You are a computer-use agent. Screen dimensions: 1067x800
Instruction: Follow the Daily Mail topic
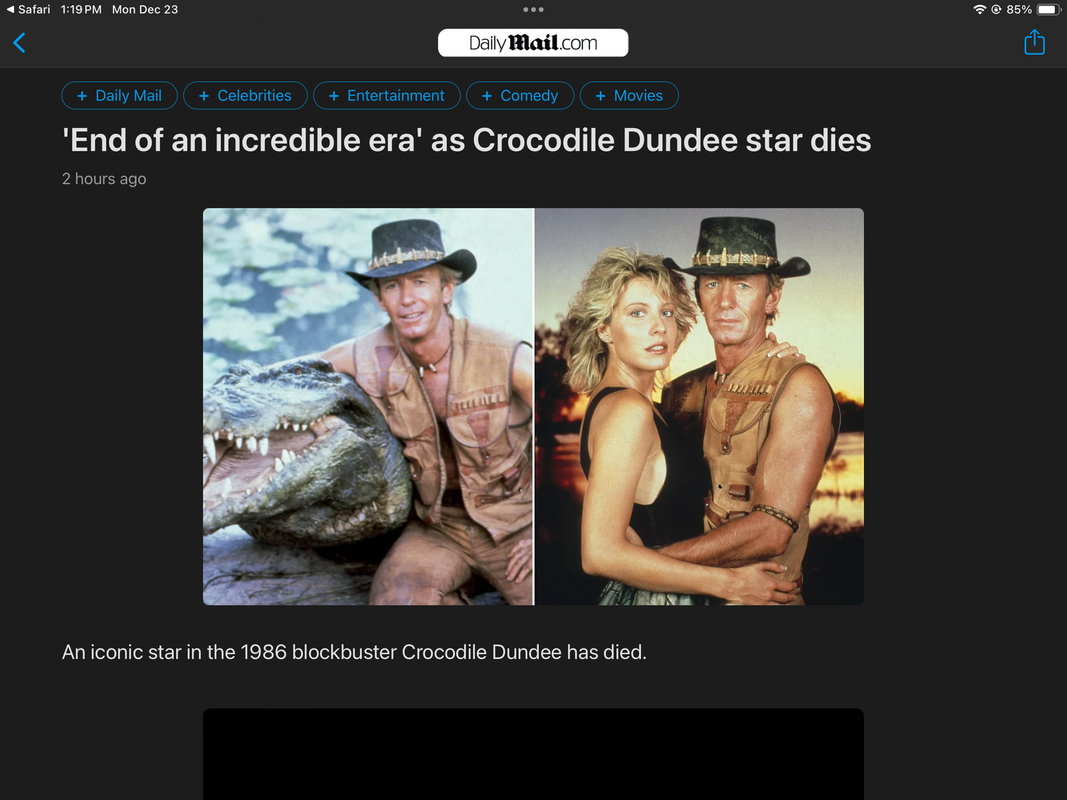point(119,96)
